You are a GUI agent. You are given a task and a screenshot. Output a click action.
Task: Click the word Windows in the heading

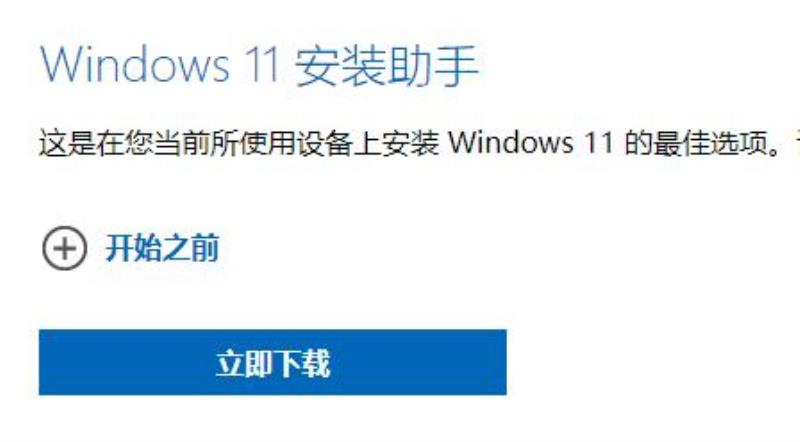coord(135,65)
